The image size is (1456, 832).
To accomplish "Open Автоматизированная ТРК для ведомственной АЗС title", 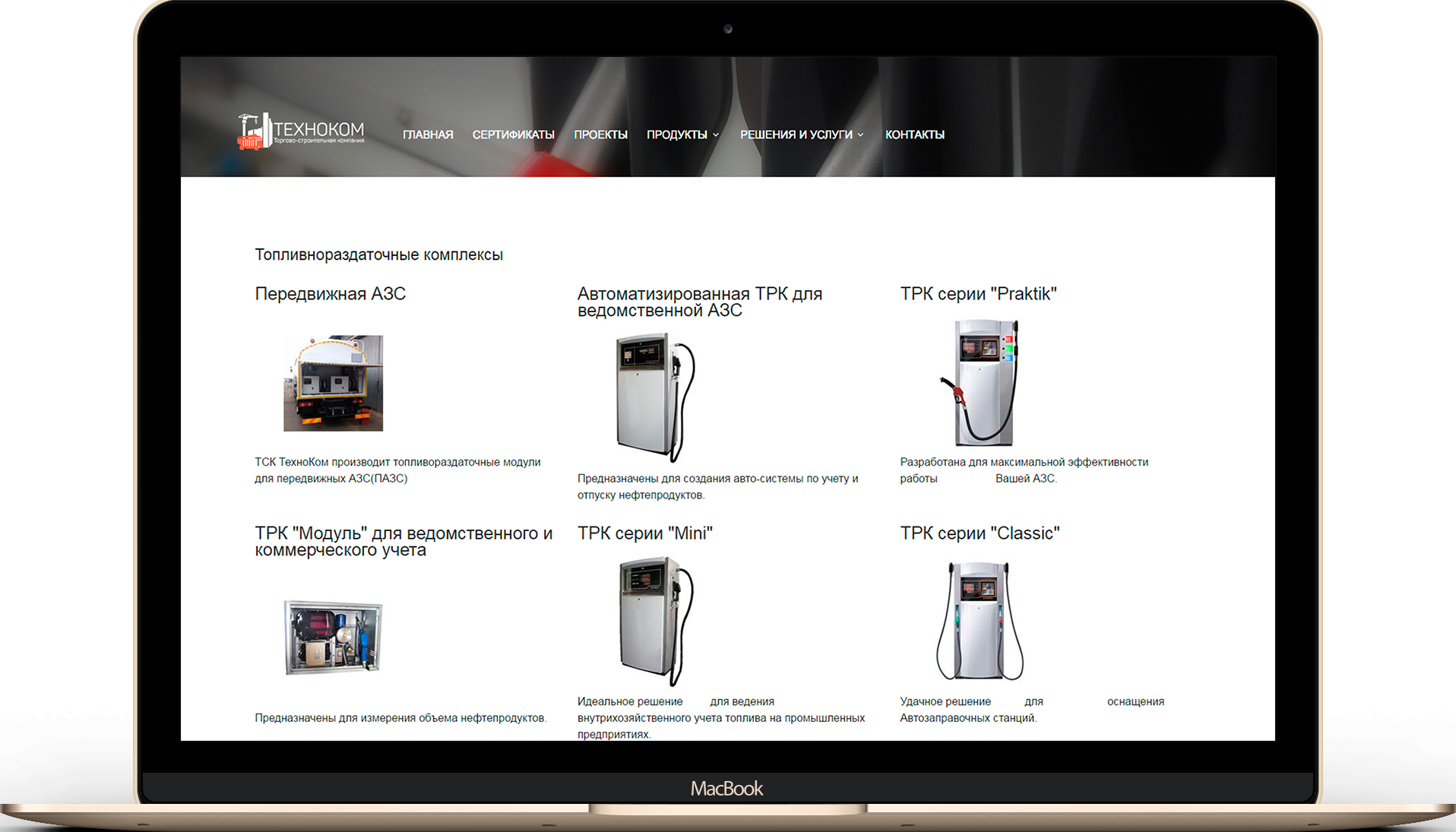I will click(699, 302).
